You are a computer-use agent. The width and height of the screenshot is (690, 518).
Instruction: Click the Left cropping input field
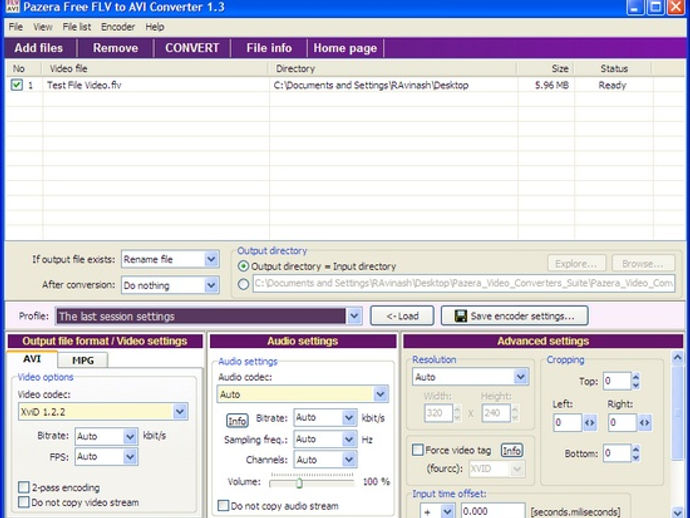coord(568,422)
